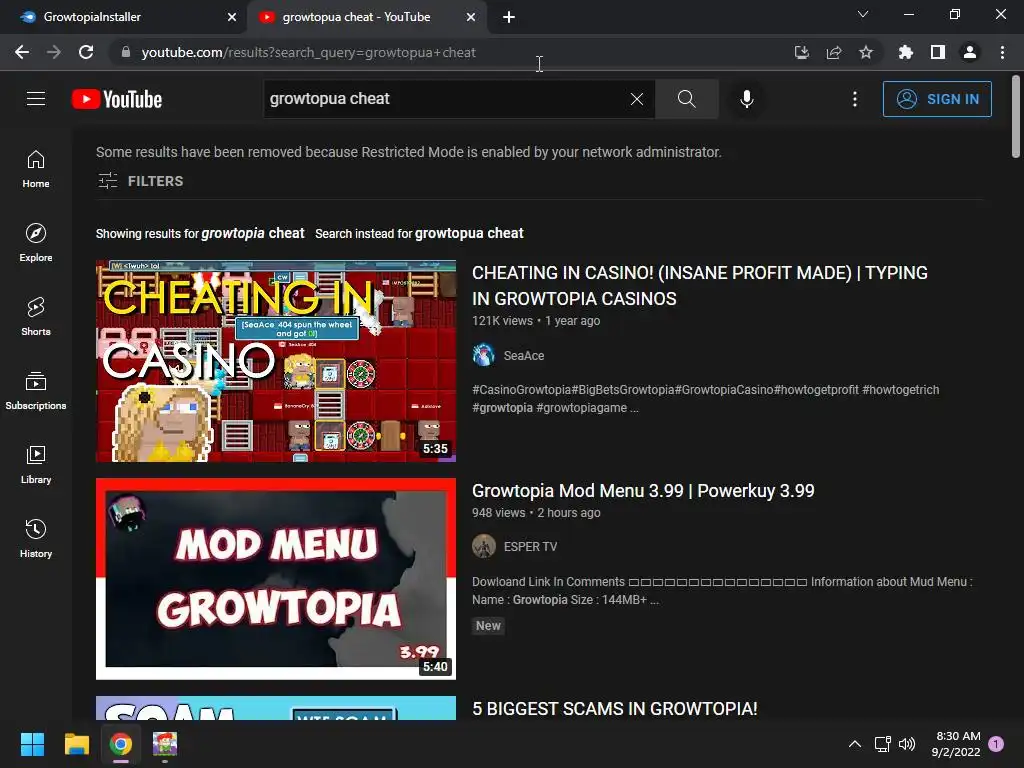The width and height of the screenshot is (1024, 768).
Task: Open the Windows Start menu
Action: pyautogui.click(x=32, y=744)
